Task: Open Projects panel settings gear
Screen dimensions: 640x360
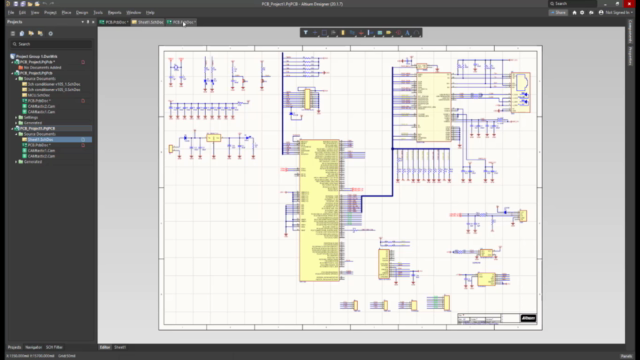Action: pyautogui.click(x=51, y=33)
